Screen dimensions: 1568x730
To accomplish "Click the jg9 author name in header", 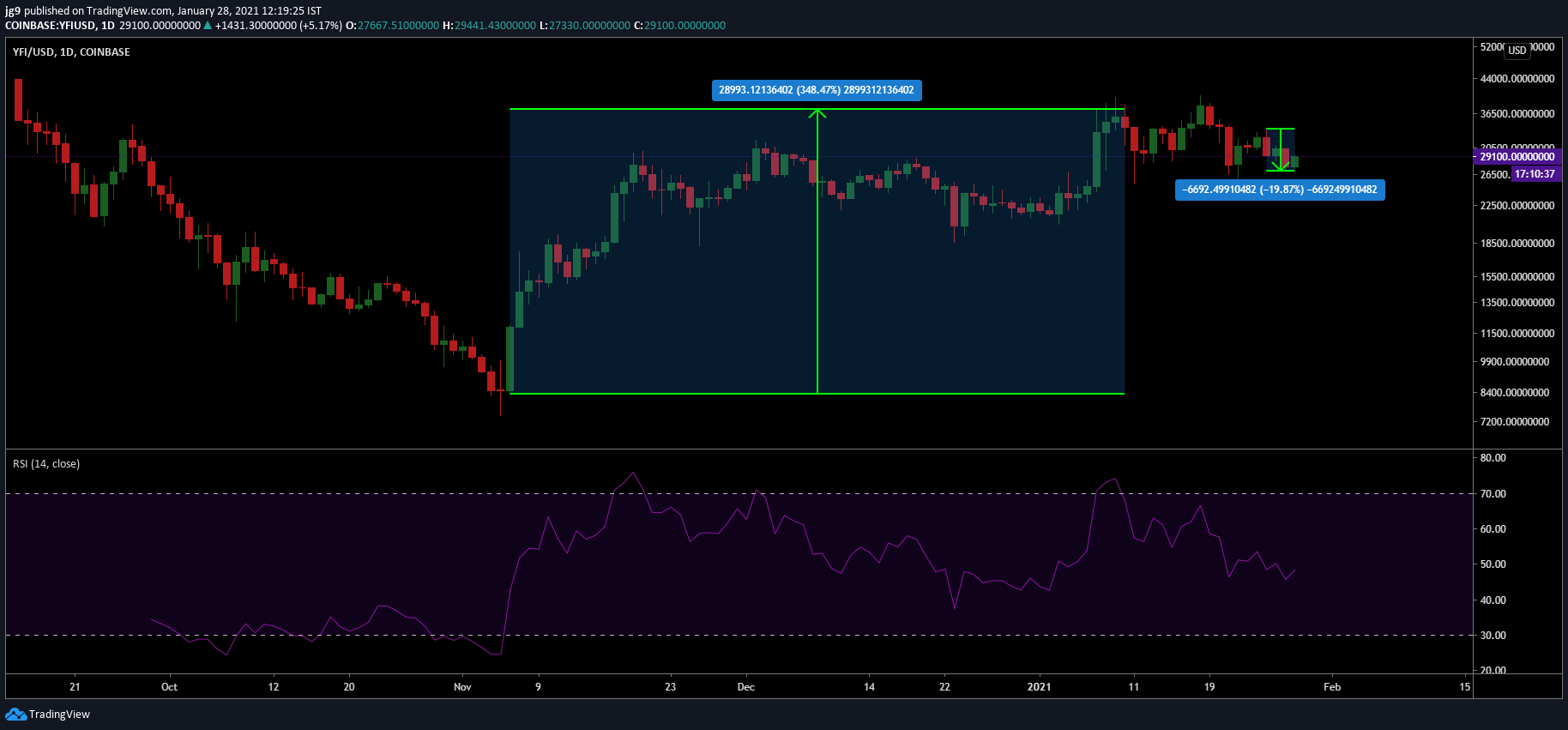I will (x=13, y=11).
